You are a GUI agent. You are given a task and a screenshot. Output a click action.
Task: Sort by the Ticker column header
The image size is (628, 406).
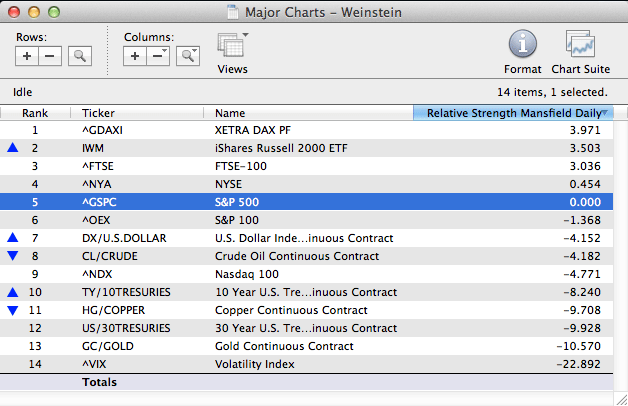pos(140,113)
